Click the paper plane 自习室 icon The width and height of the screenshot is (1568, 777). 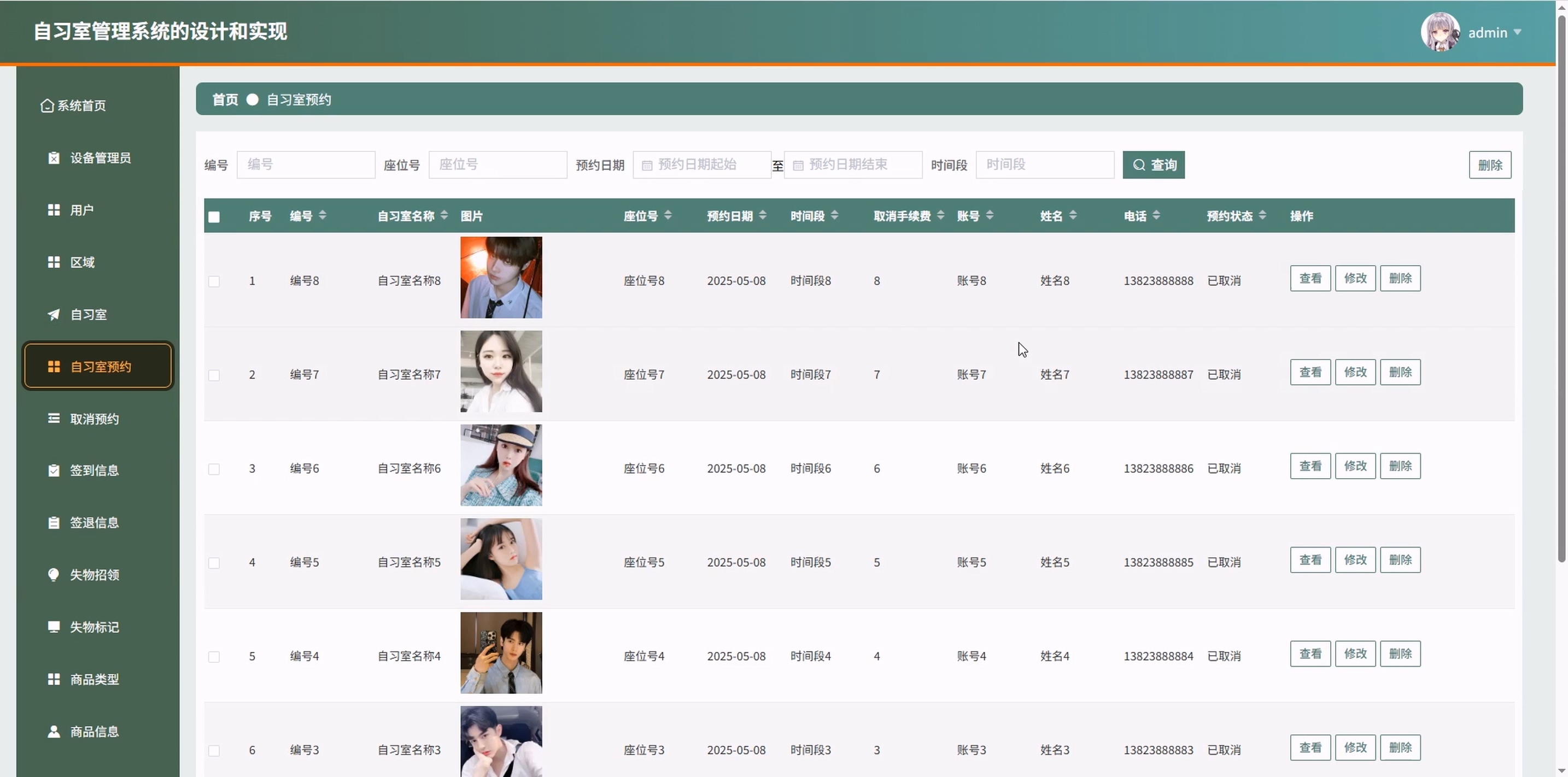click(54, 315)
